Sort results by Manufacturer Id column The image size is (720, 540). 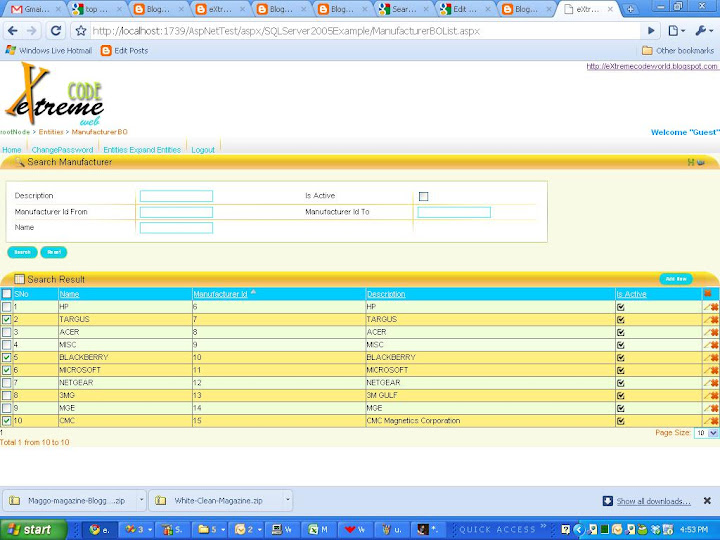pyautogui.click(x=220, y=294)
